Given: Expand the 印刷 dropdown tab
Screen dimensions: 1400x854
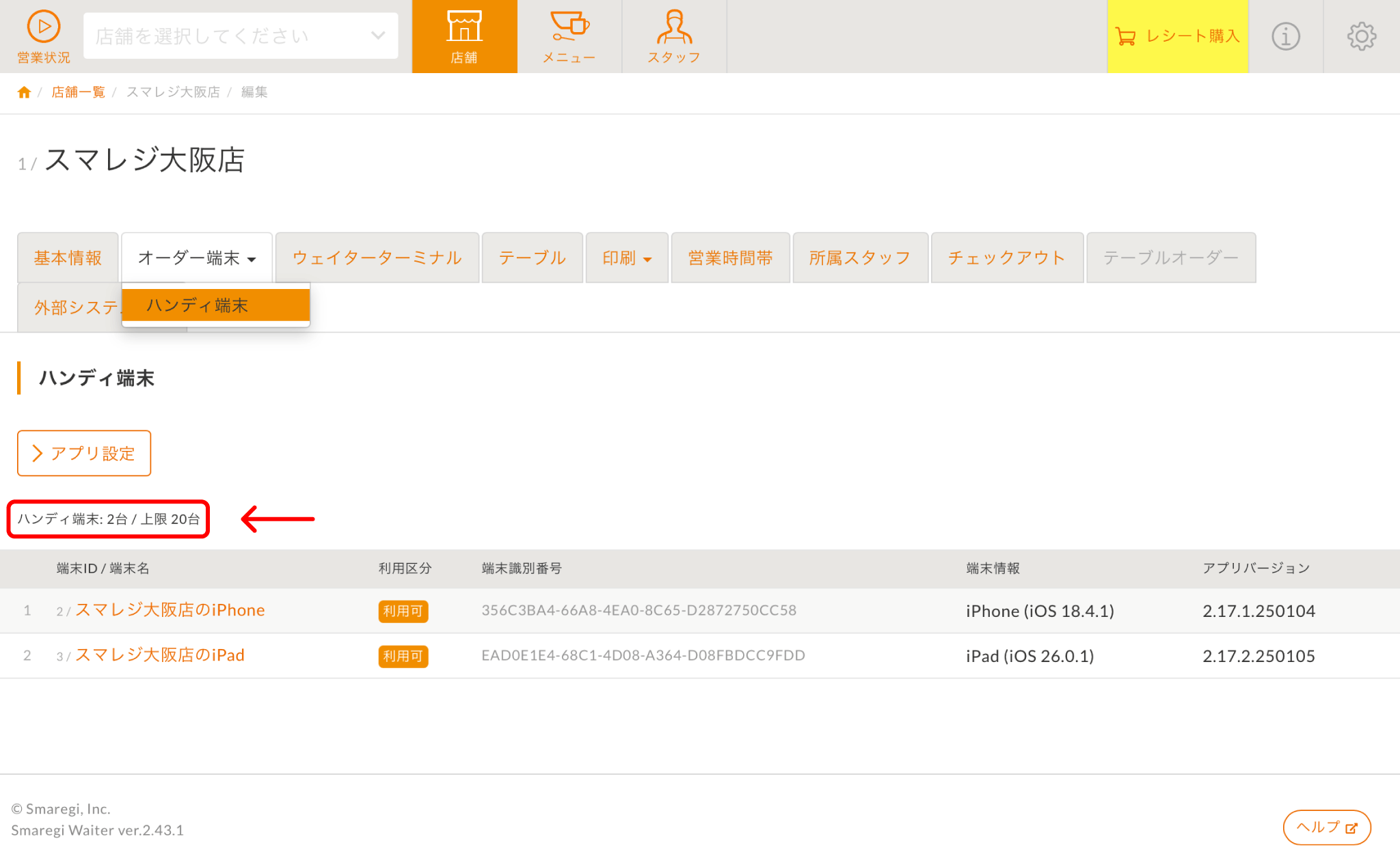Looking at the screenshot, I should (x=626, y=258).
